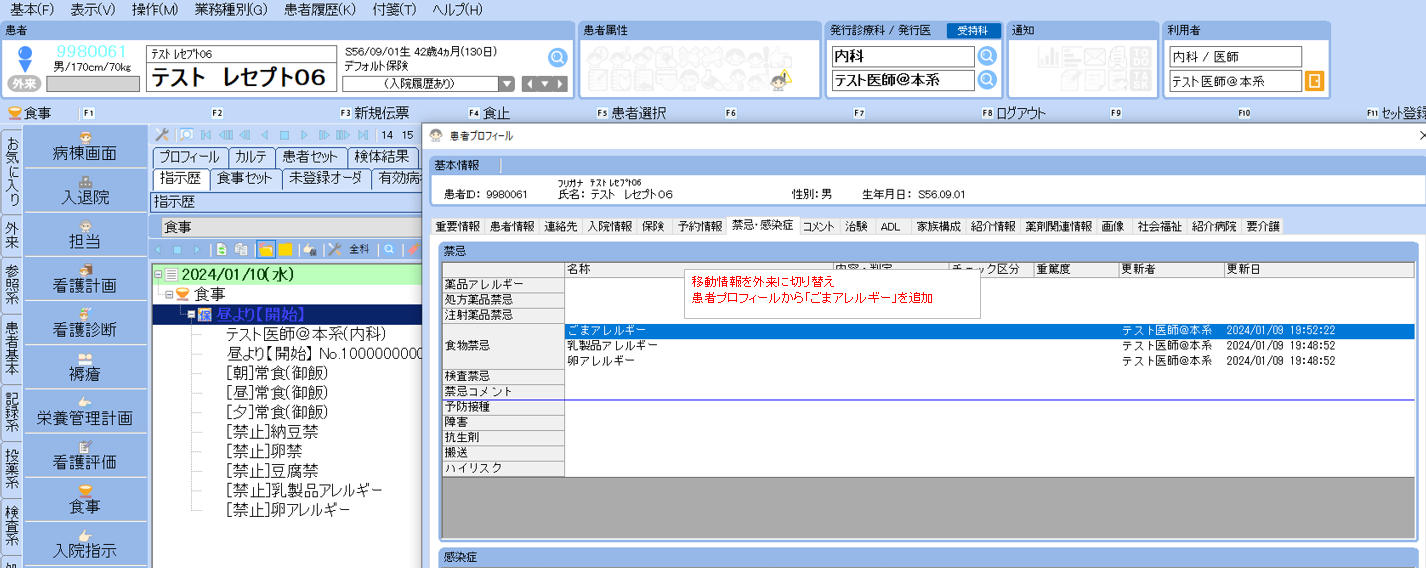The height and width of the screenshot is (568, 1426).
Task: Click the 病棟画面 sidebar button
Action: pos(85,146)
